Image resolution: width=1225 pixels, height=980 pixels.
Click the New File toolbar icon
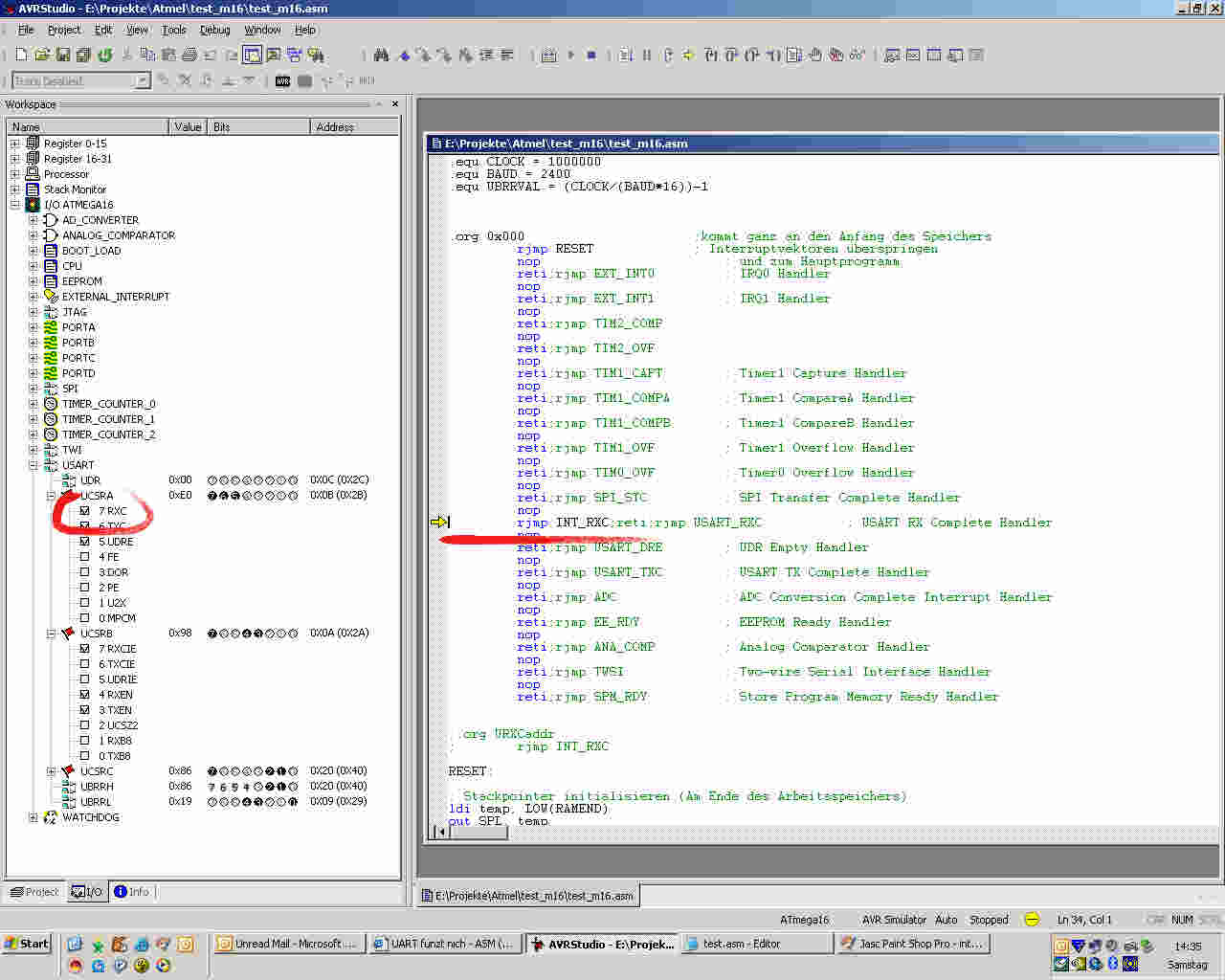[x=21, y=56]
